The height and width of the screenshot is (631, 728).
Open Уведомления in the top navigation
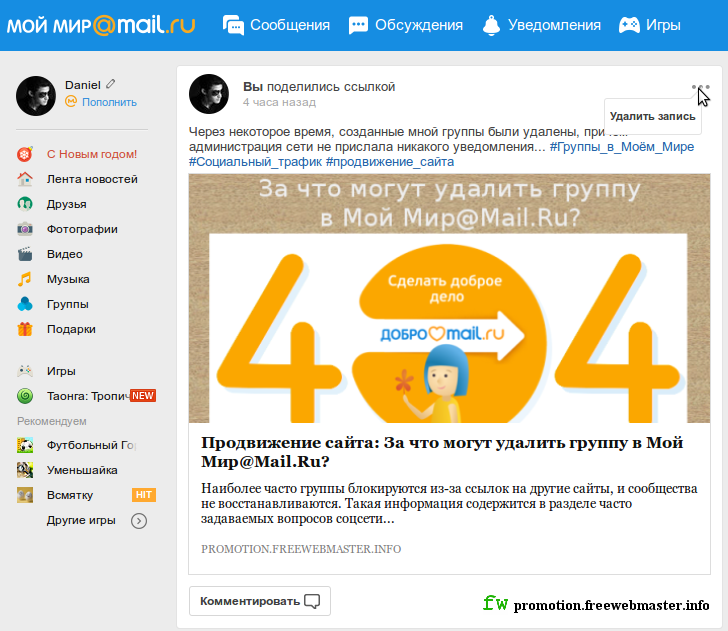tap(554, 25)
